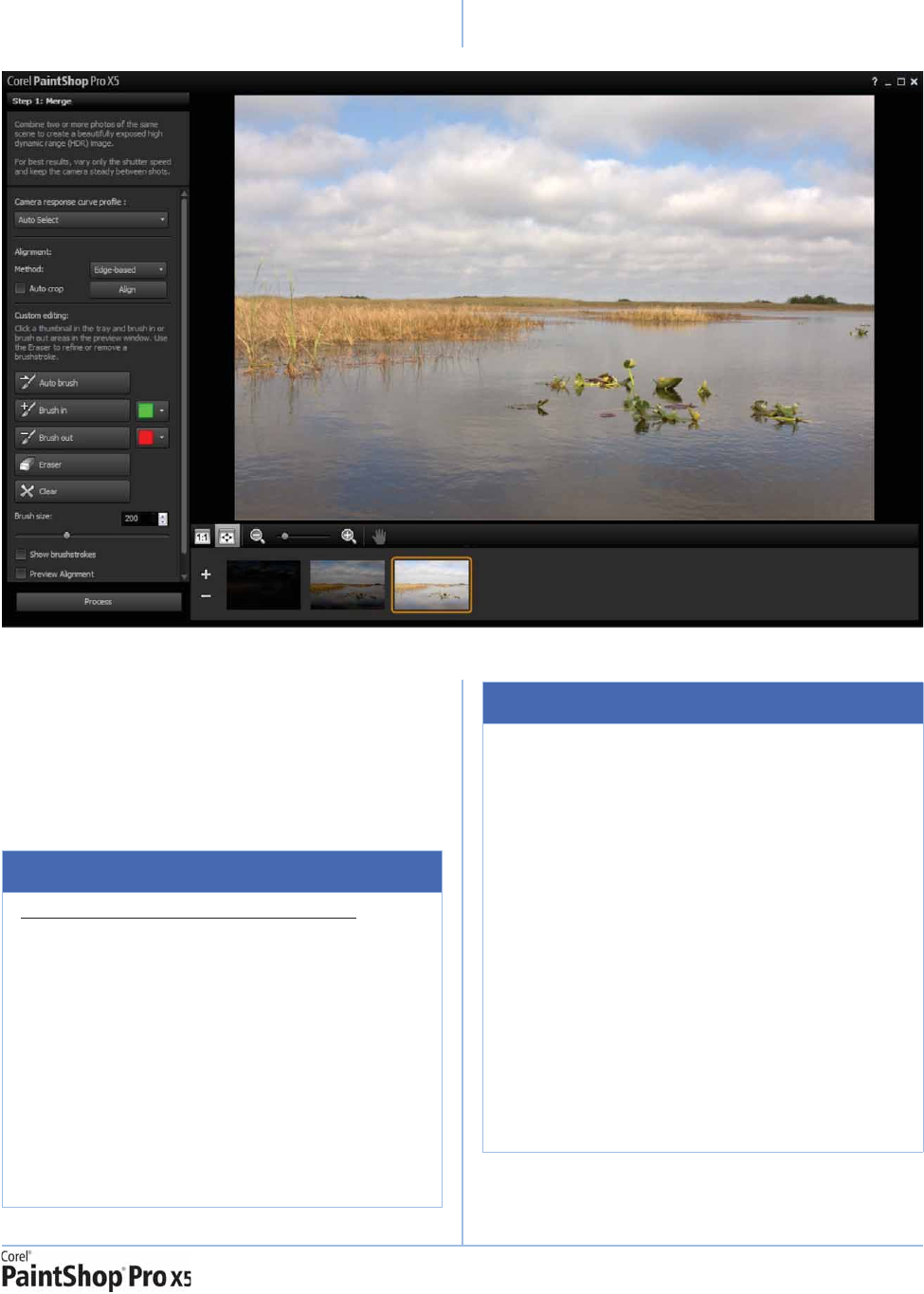Click the green Brush in color swatch
This screenshot has height=1294, width=924.
pos(145,410)
